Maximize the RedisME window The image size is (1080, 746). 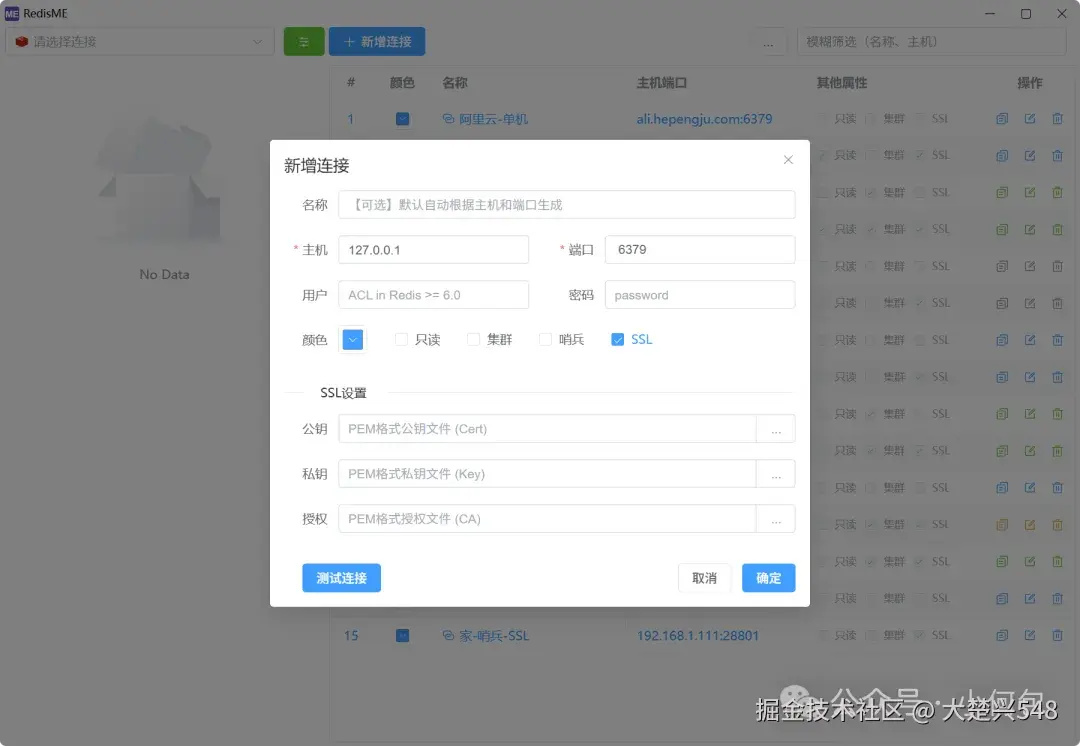coord(1026,13)
